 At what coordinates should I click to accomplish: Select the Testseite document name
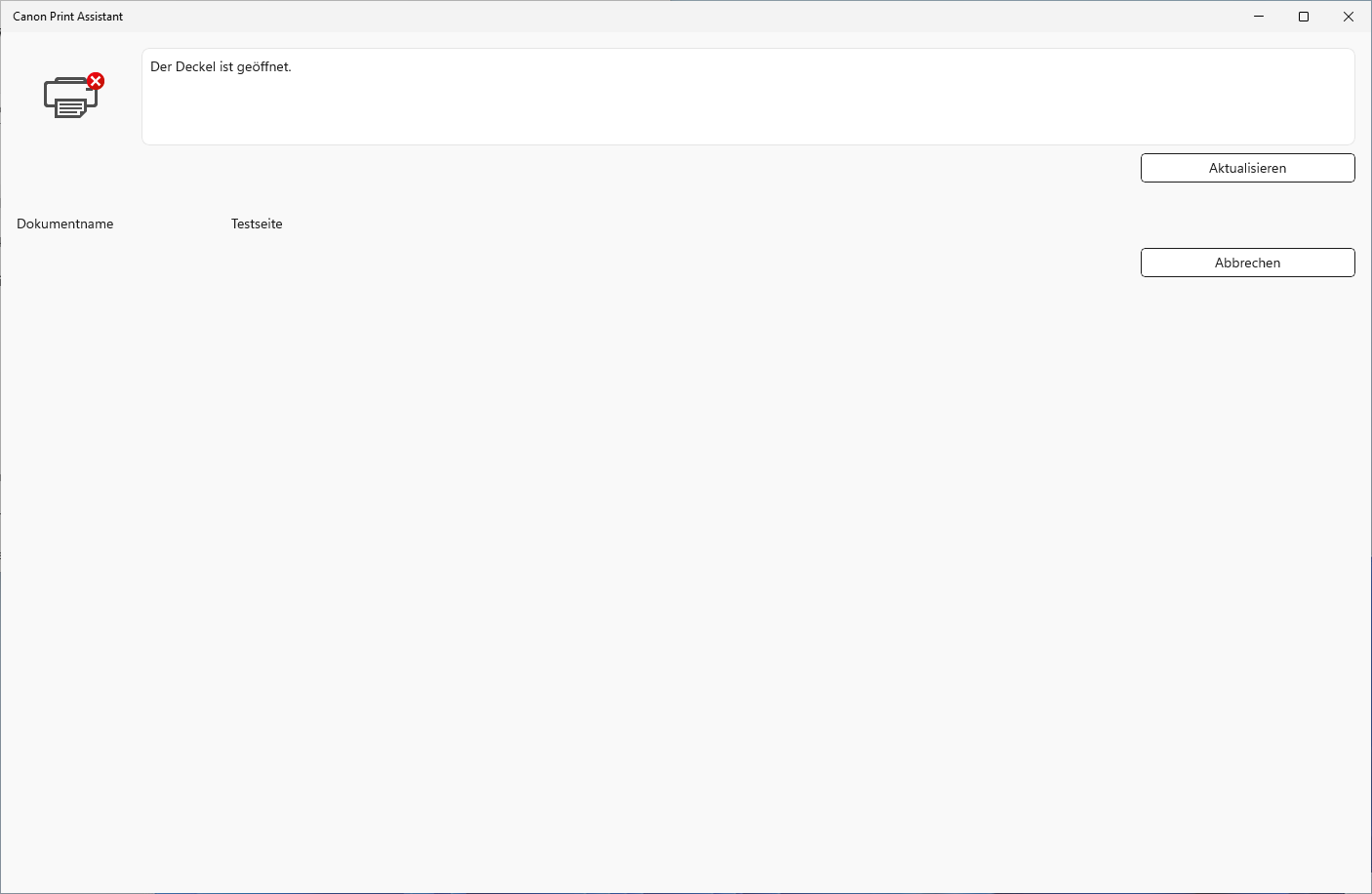(x=257, y=223)
